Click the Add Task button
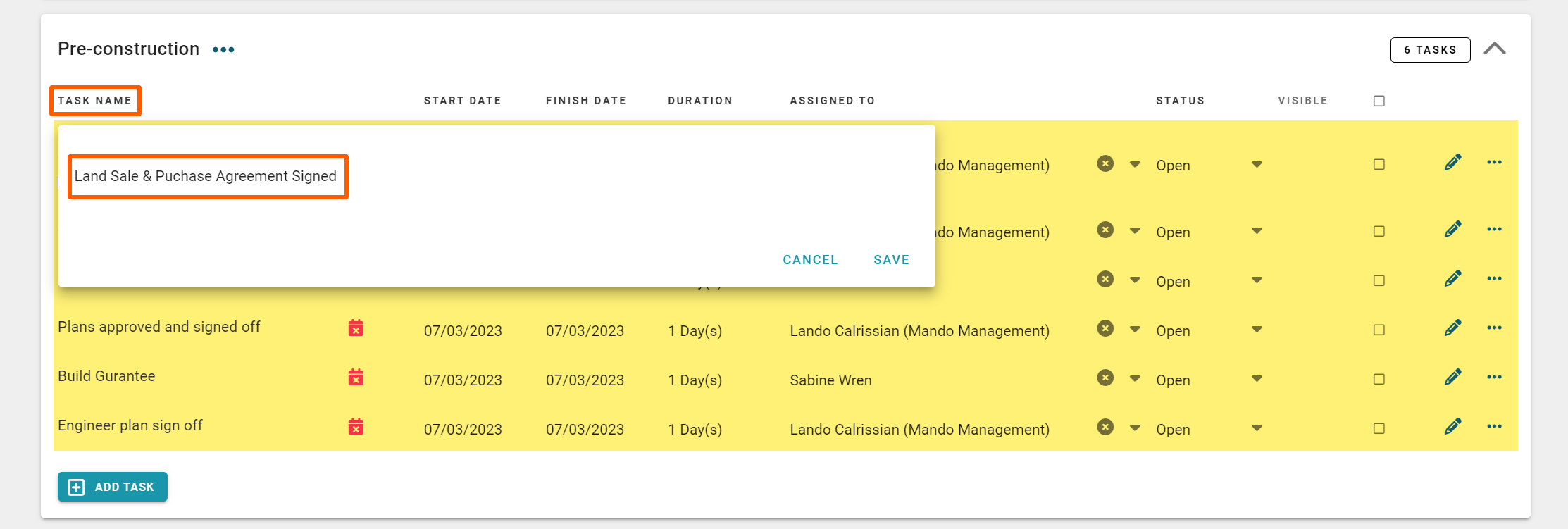Screen dimensions: 1568x529 pos(113,487)
